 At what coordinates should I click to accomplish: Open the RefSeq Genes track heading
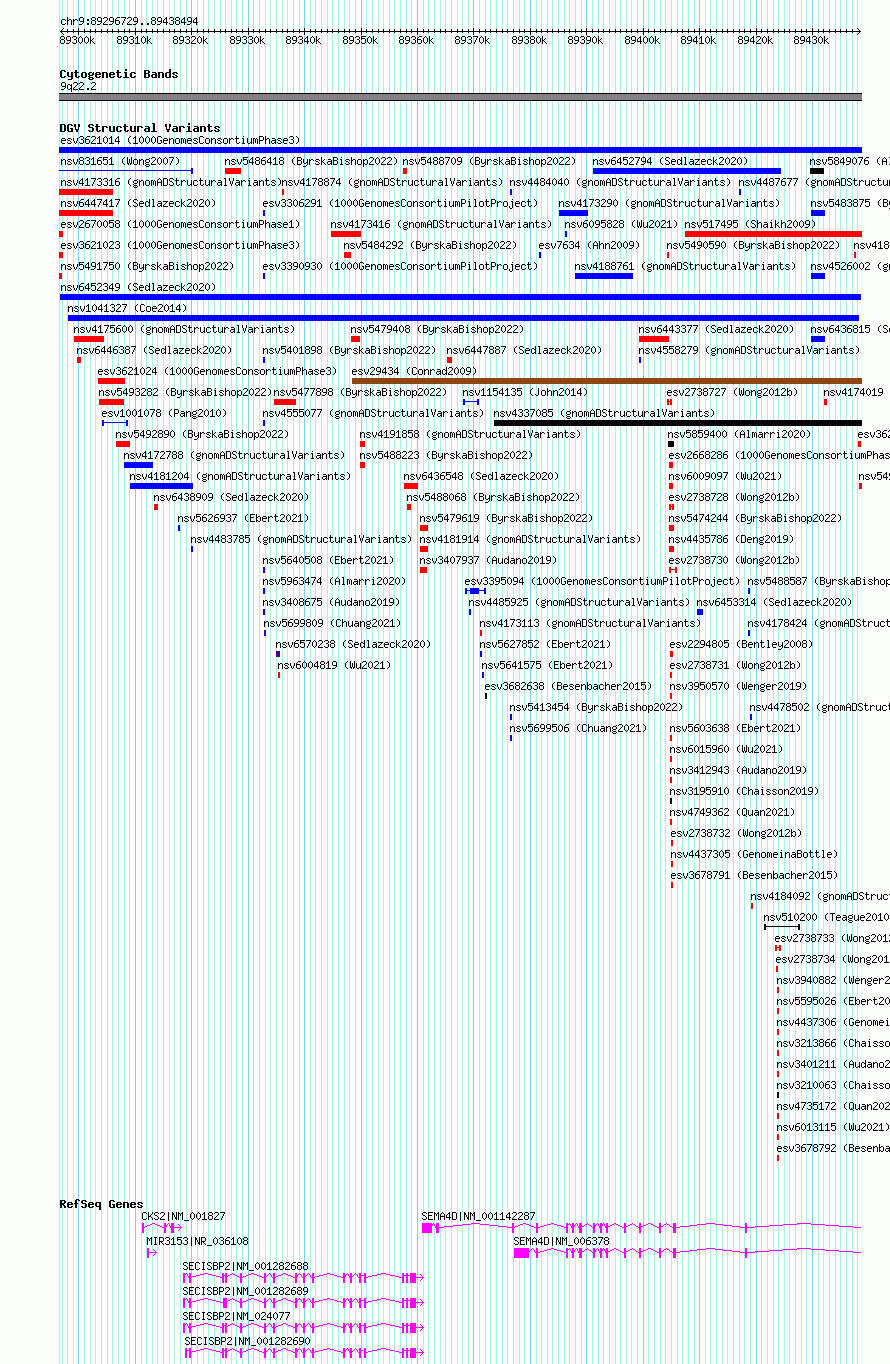(x=101, y=1204)
